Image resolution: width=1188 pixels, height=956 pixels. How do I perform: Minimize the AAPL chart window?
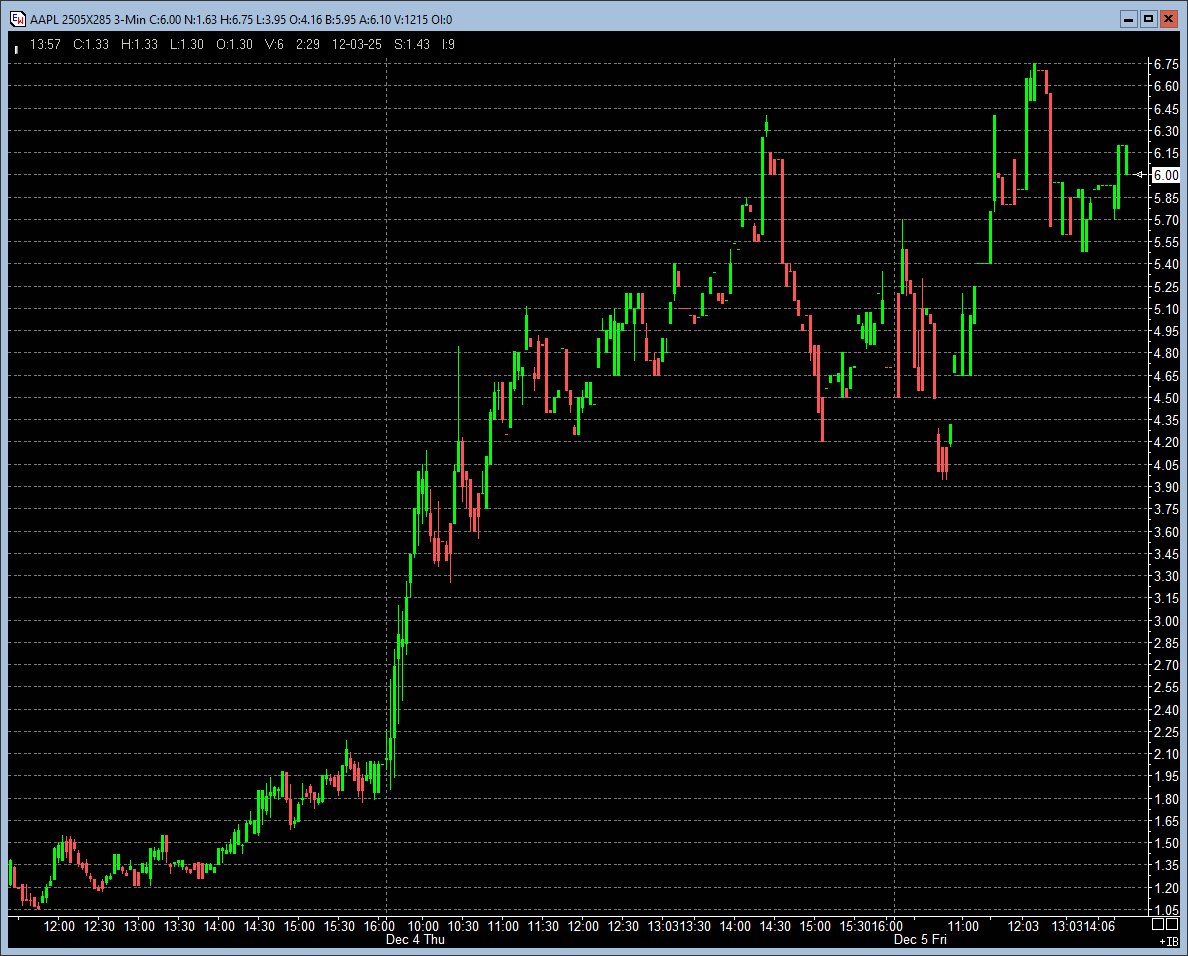coord(1128,19)
